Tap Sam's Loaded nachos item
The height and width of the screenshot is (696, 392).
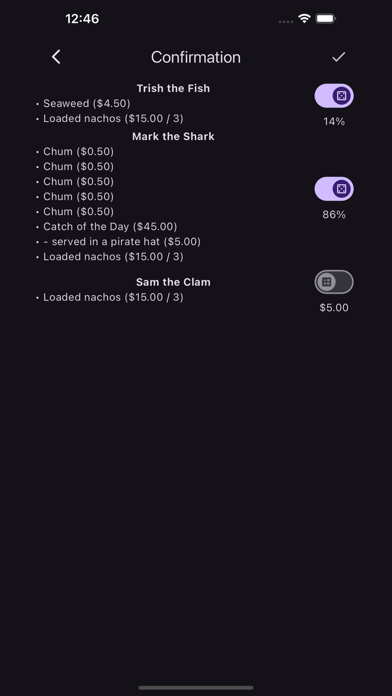pos(113,297)
